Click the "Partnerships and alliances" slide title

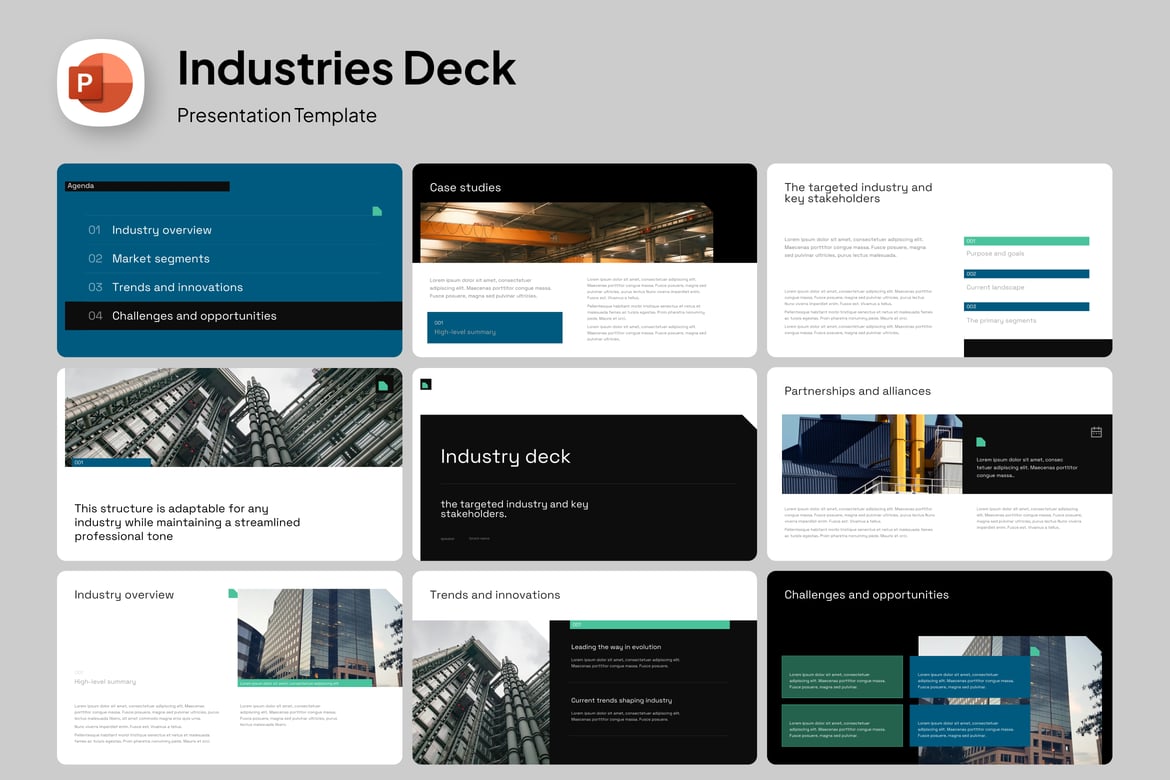857,391
